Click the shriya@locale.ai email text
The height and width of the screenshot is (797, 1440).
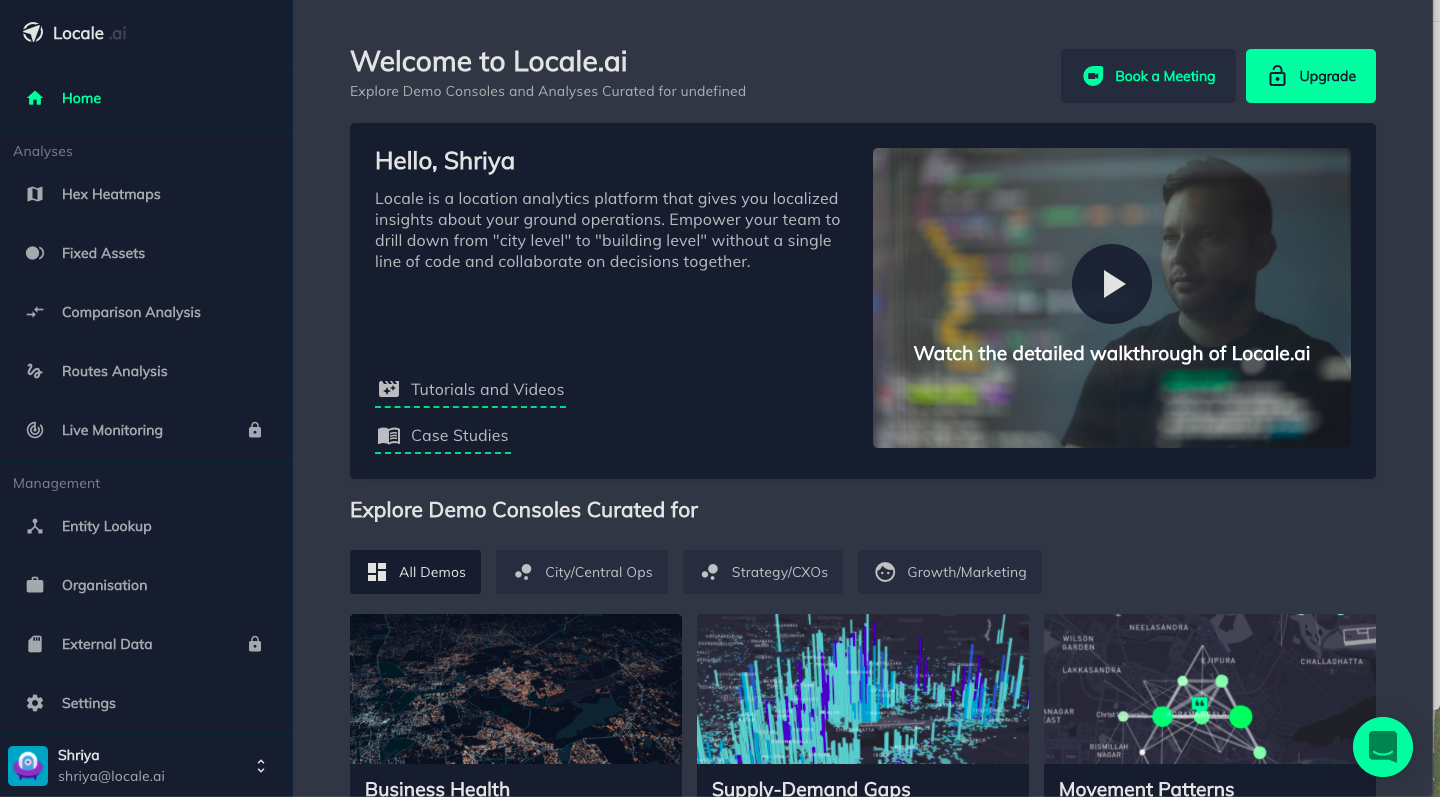111,776
